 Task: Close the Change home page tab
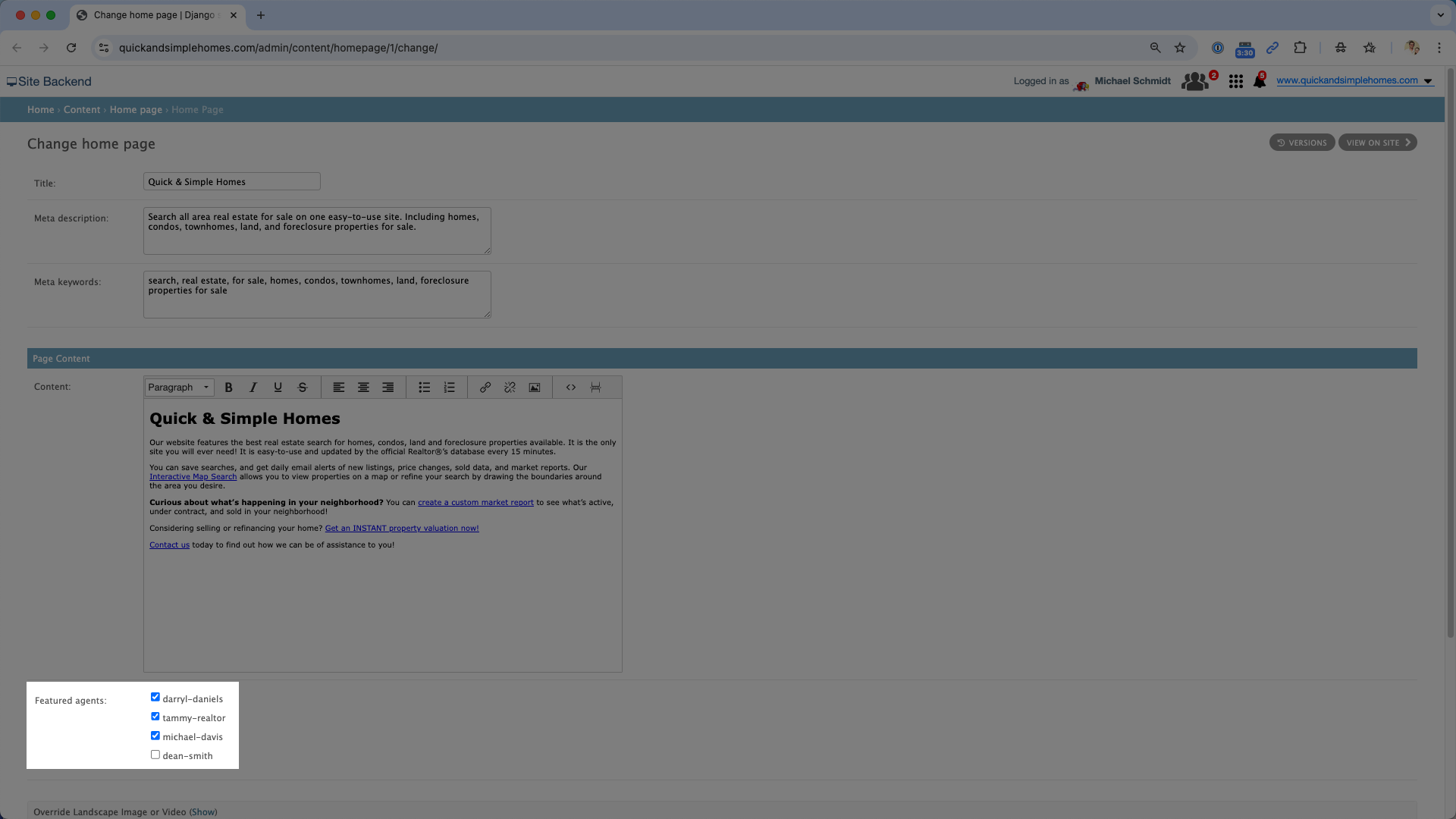pyautogui.click(x=234, y=15)
